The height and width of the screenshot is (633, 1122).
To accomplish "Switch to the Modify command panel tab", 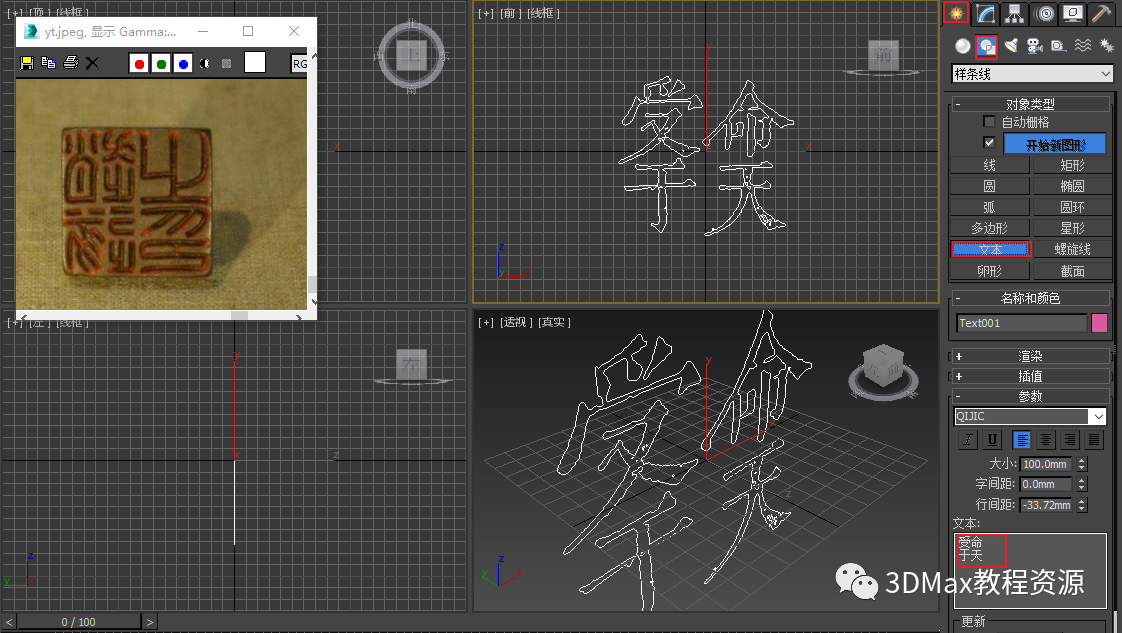I will 985,13.
